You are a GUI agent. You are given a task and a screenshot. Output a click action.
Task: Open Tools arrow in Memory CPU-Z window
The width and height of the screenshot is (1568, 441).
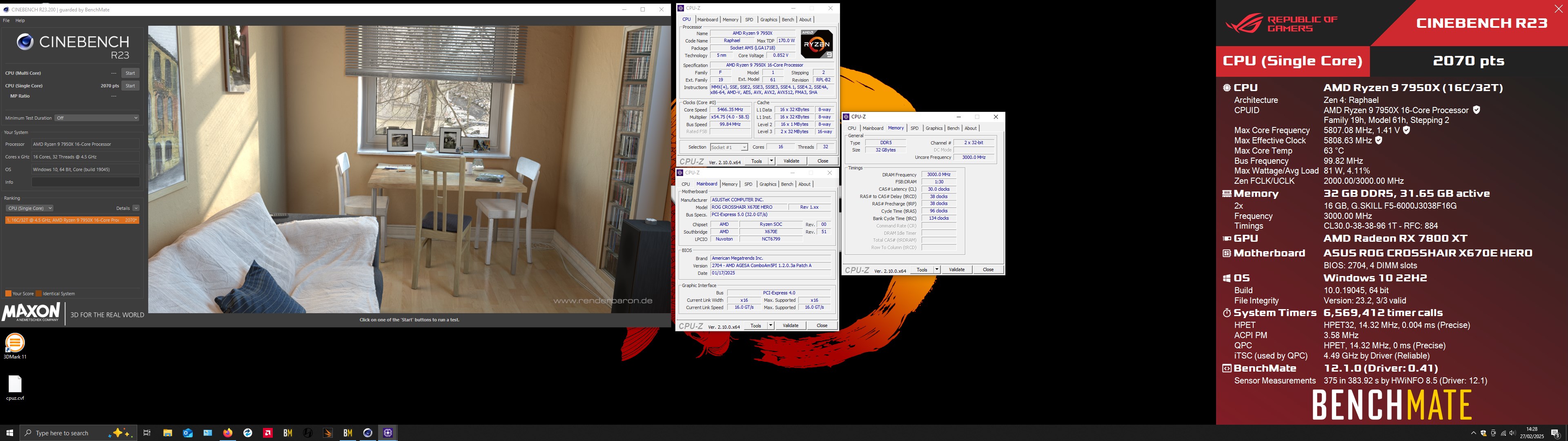[937, 269]
